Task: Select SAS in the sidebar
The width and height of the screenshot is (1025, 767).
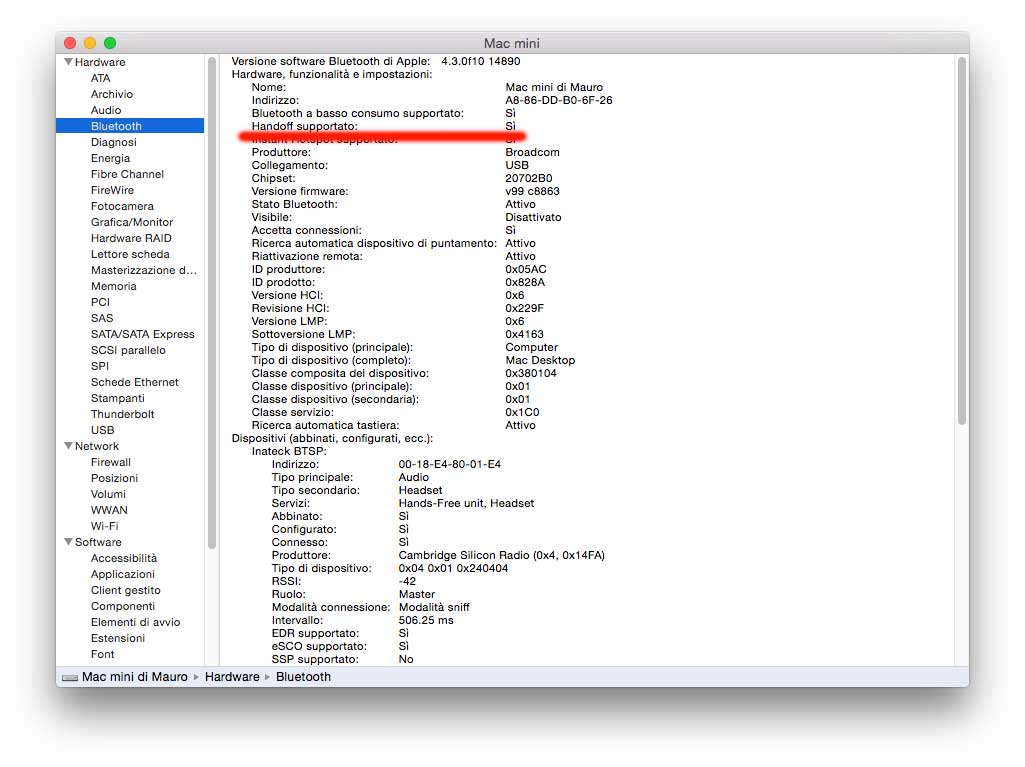Action: pyautogui.click(x=101, y=318)
